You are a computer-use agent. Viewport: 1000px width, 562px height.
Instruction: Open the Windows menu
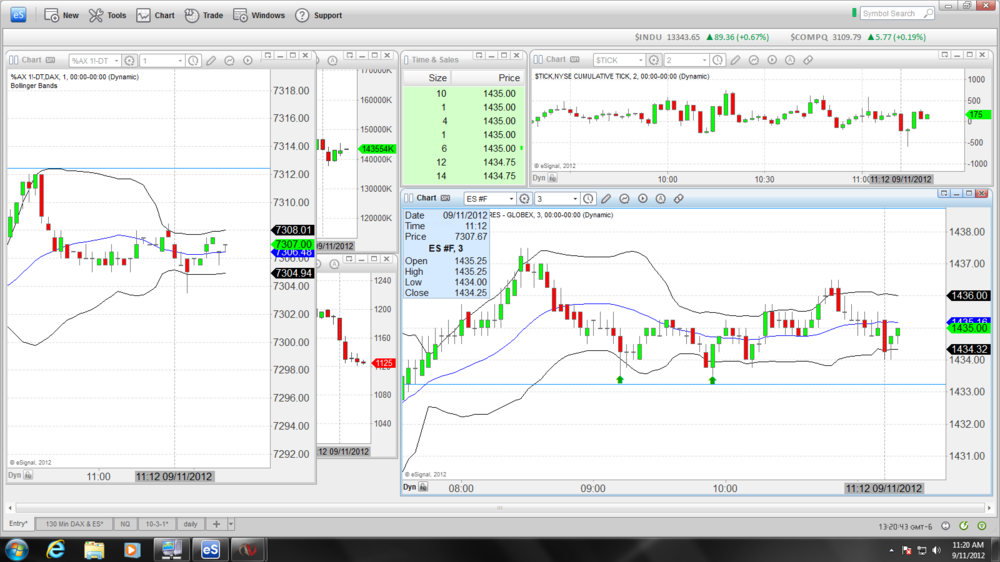coord(259,15)
